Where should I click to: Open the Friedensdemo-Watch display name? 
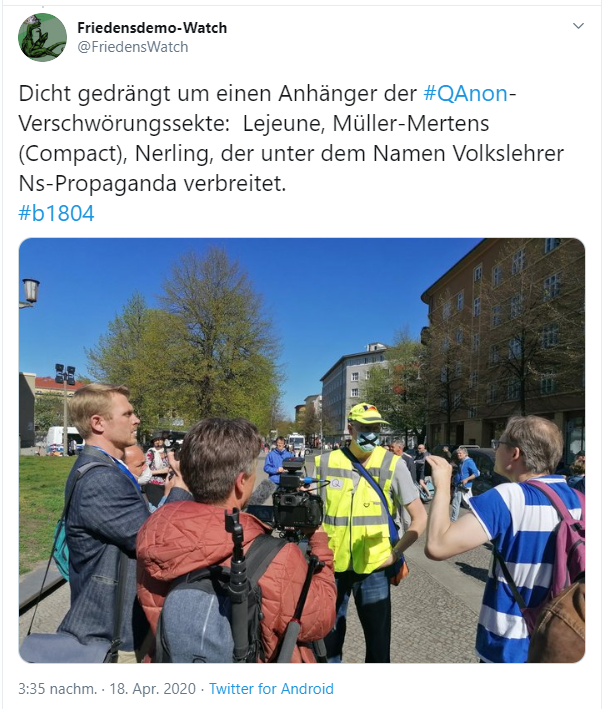click(x=152, y=28)
